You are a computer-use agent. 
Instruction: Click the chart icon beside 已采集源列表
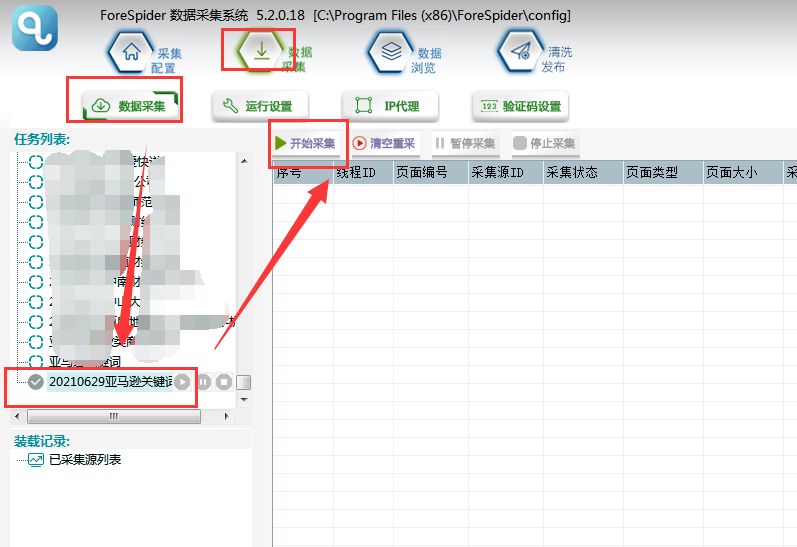[x=36, y=460]
